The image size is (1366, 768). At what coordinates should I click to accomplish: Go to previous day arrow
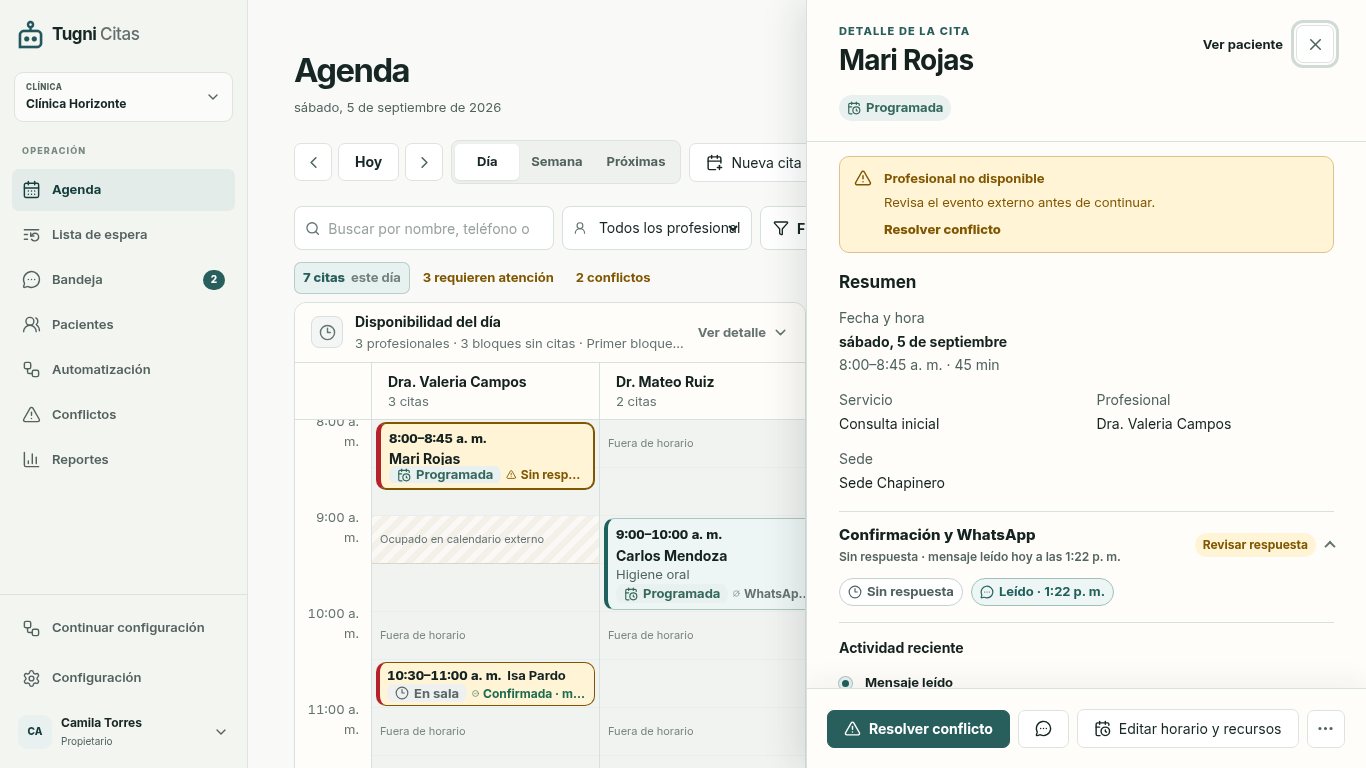(x=313, y=162)
